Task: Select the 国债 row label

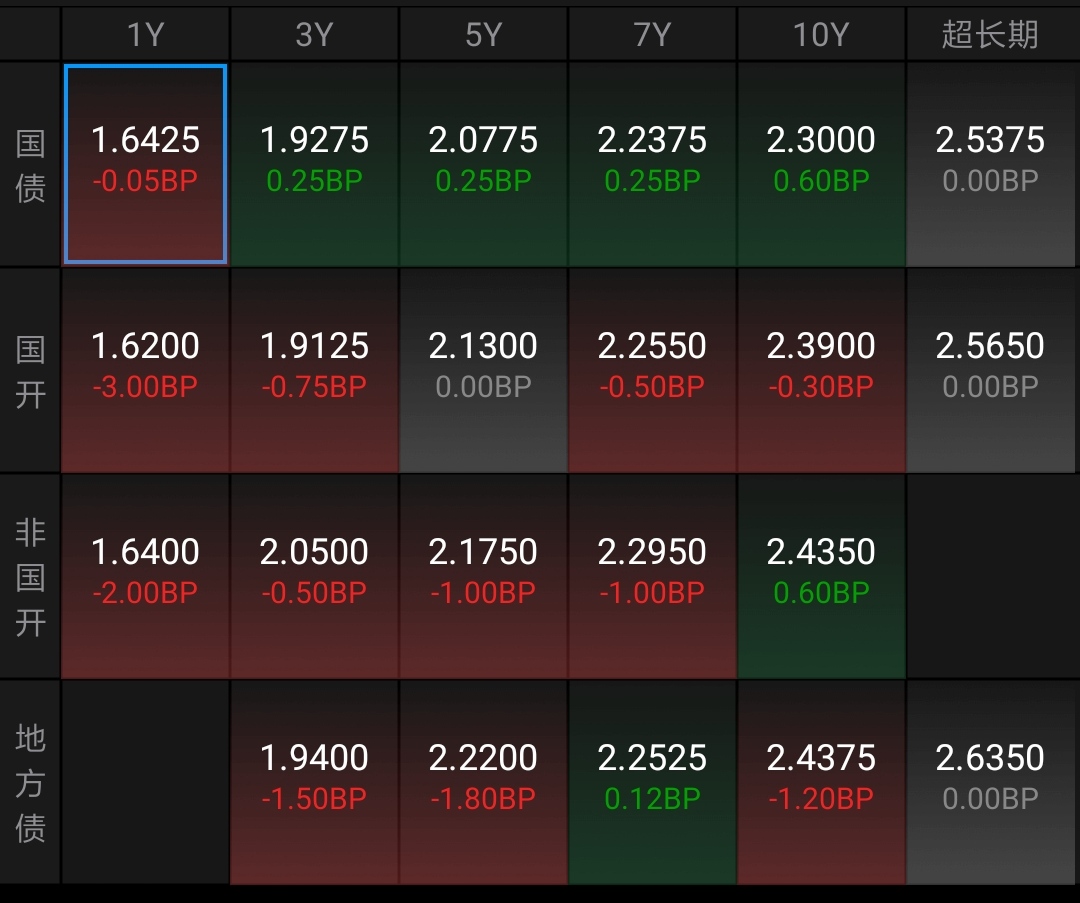Action: (30, 165)
